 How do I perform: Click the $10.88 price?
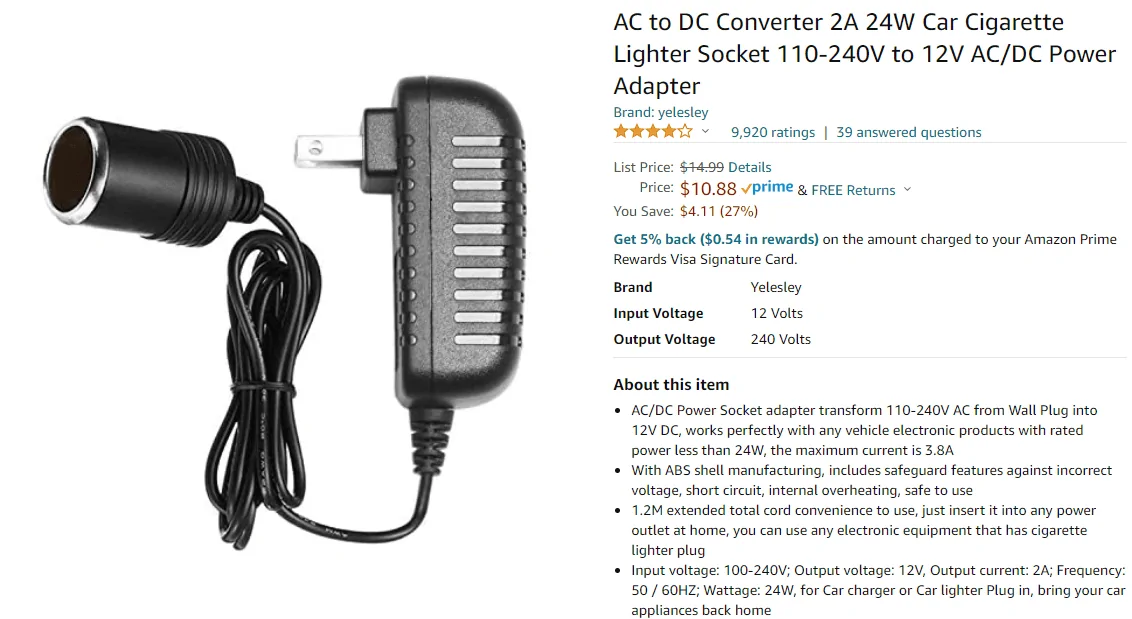click(708, 189)
